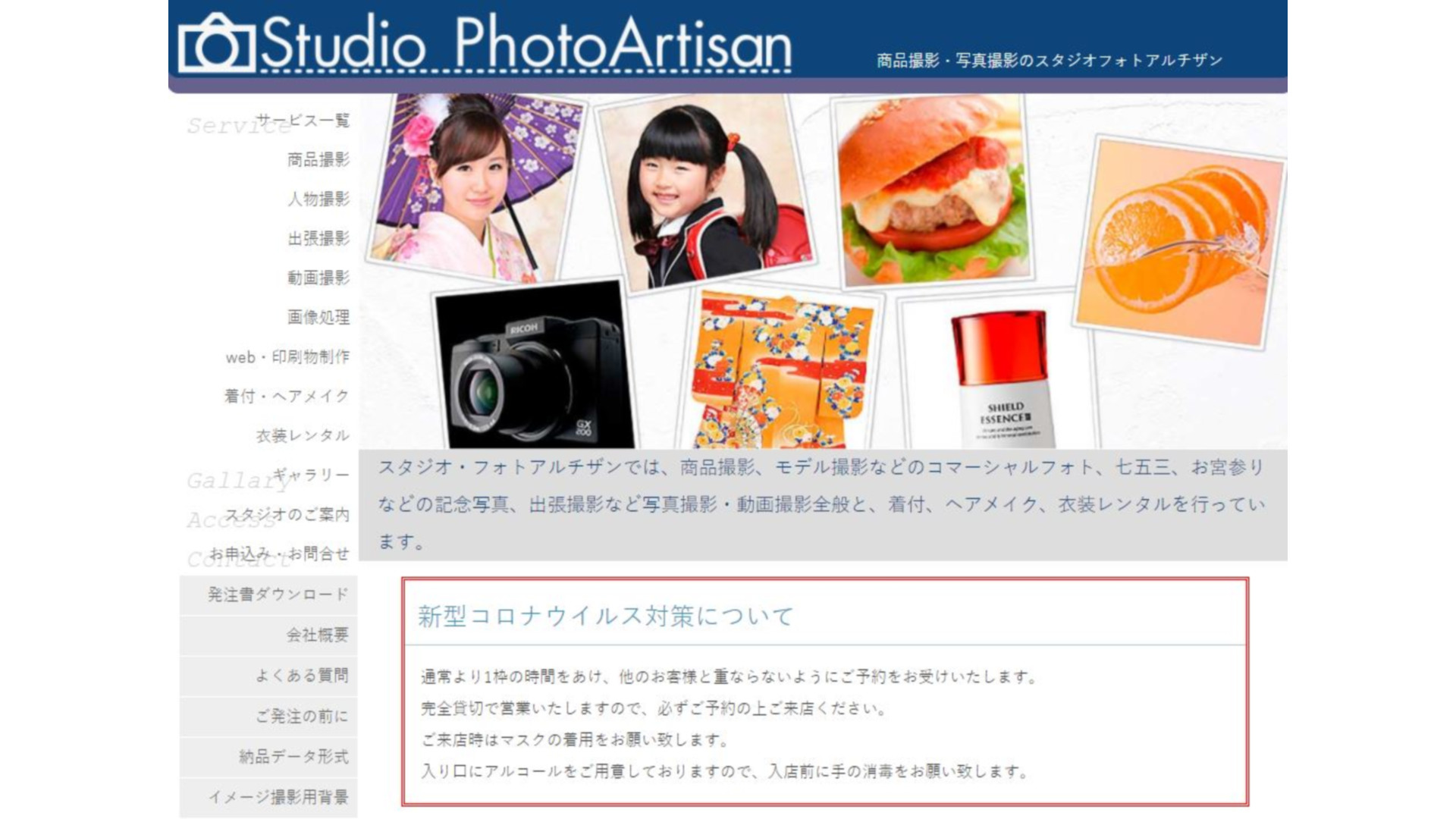Select 商品撮影 sidebar menu item
Screen dimensions: 1456x819
(x=318, y=159)
